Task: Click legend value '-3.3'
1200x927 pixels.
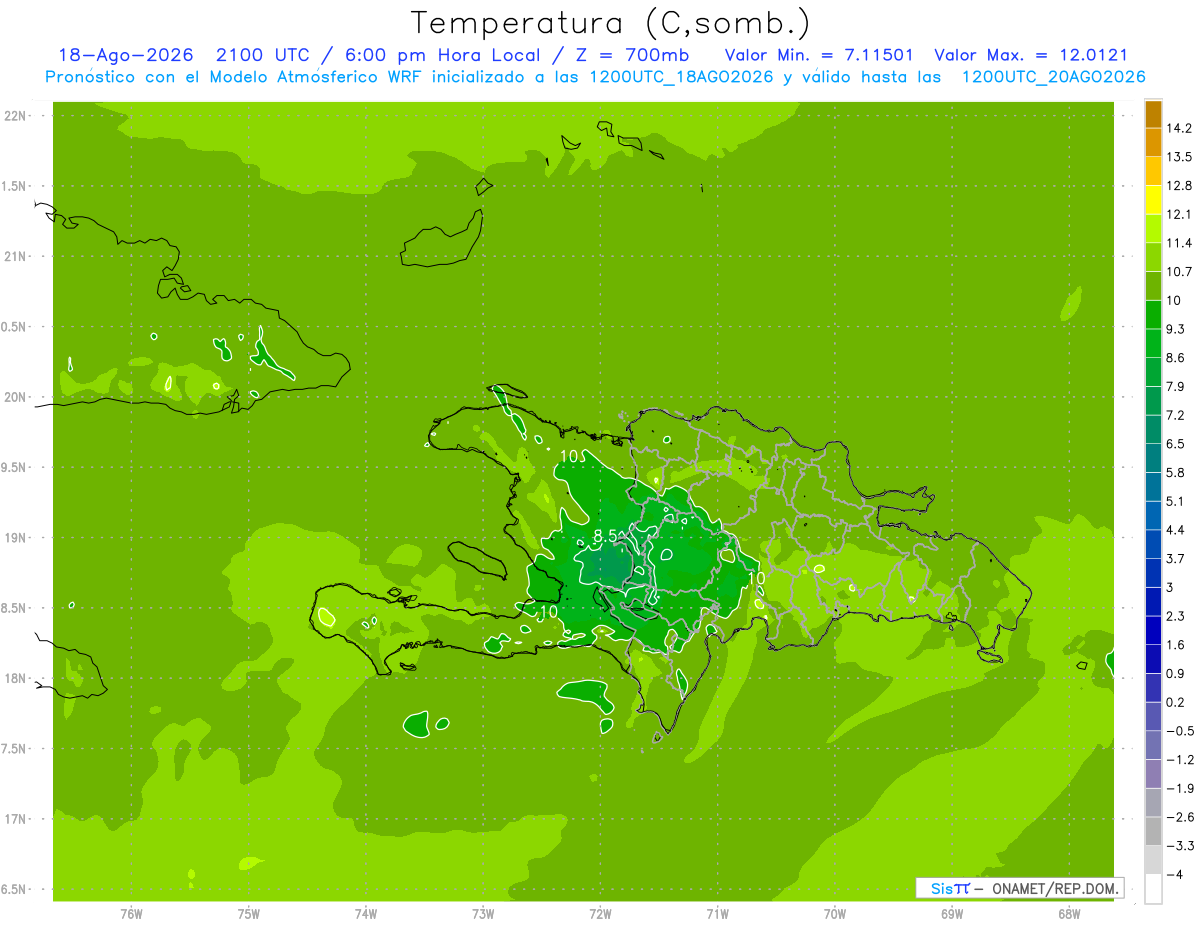Action: click(x=1180, y=846)
